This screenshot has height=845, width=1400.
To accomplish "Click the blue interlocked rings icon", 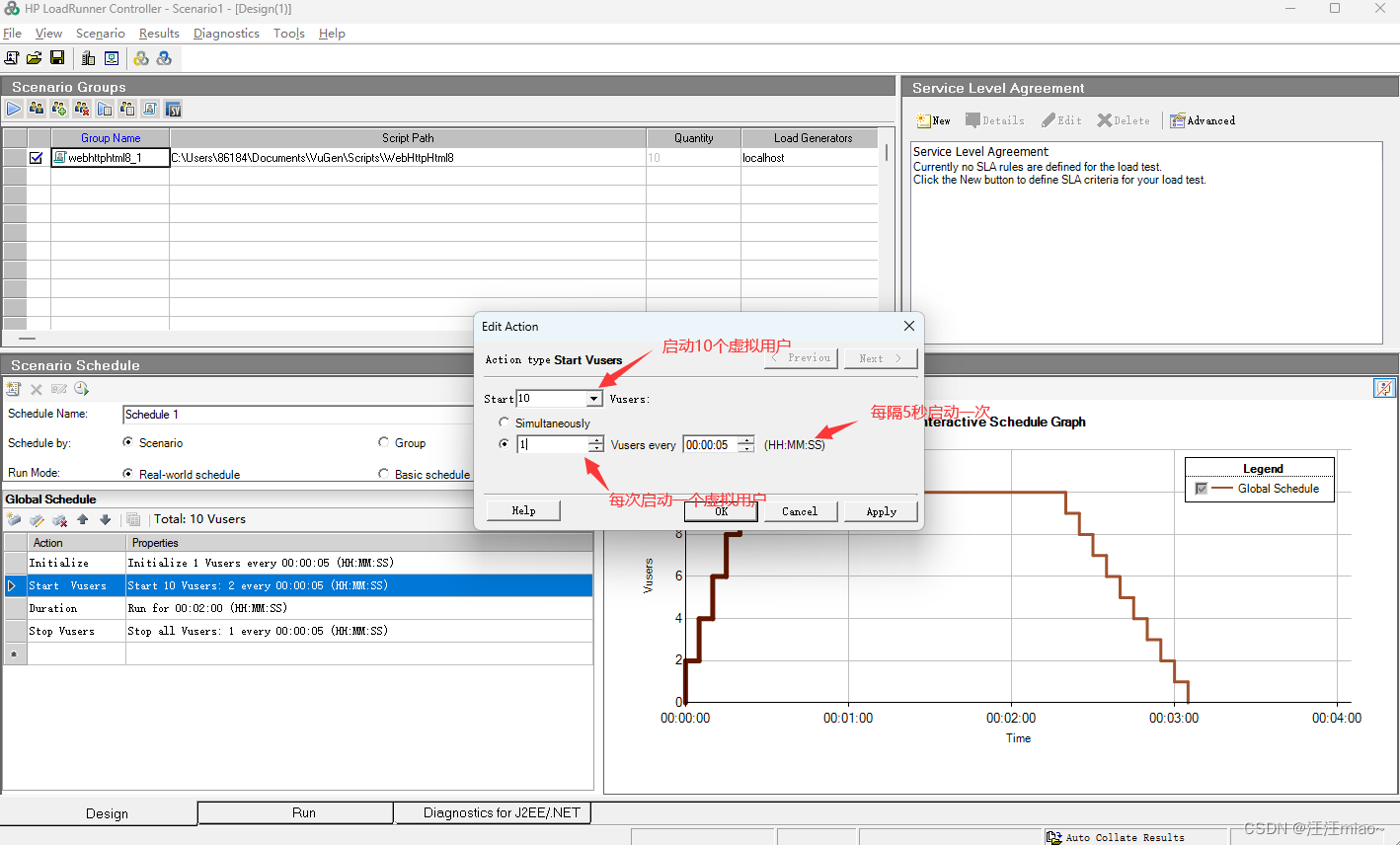I will tap(164, 58).
